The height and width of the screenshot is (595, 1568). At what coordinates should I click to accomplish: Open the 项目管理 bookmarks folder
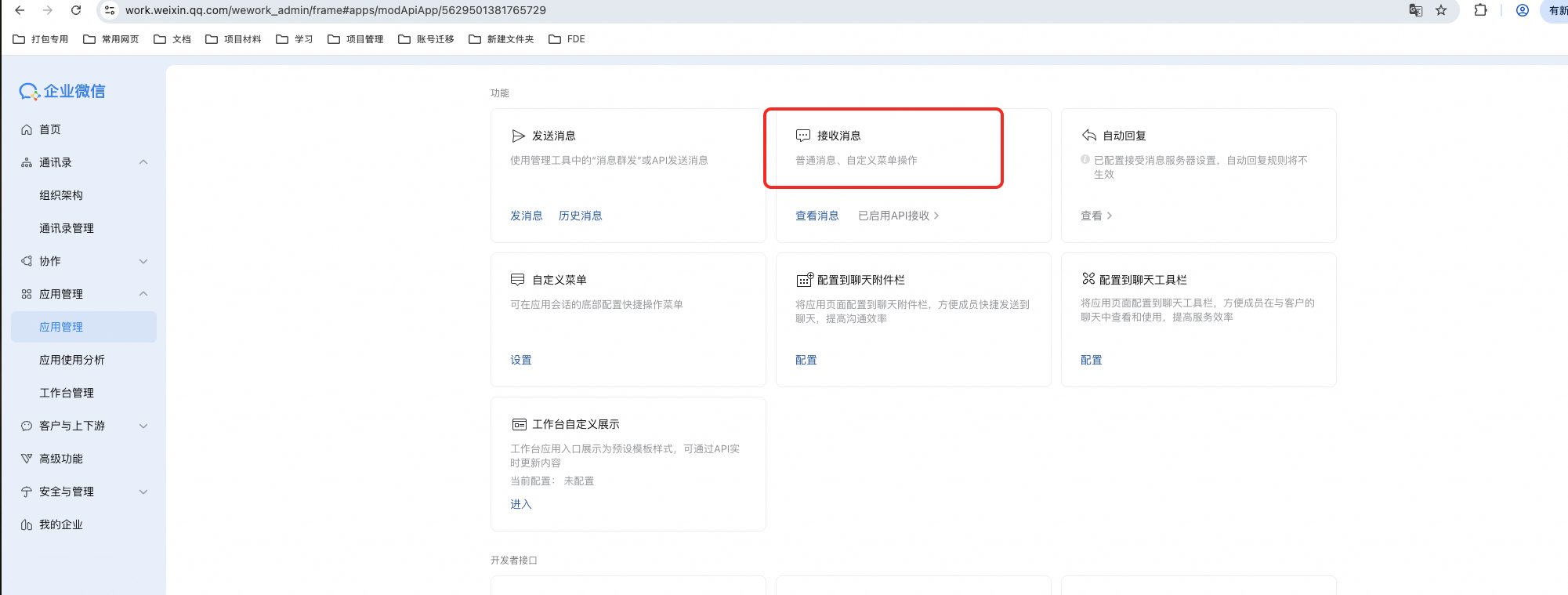356,39
